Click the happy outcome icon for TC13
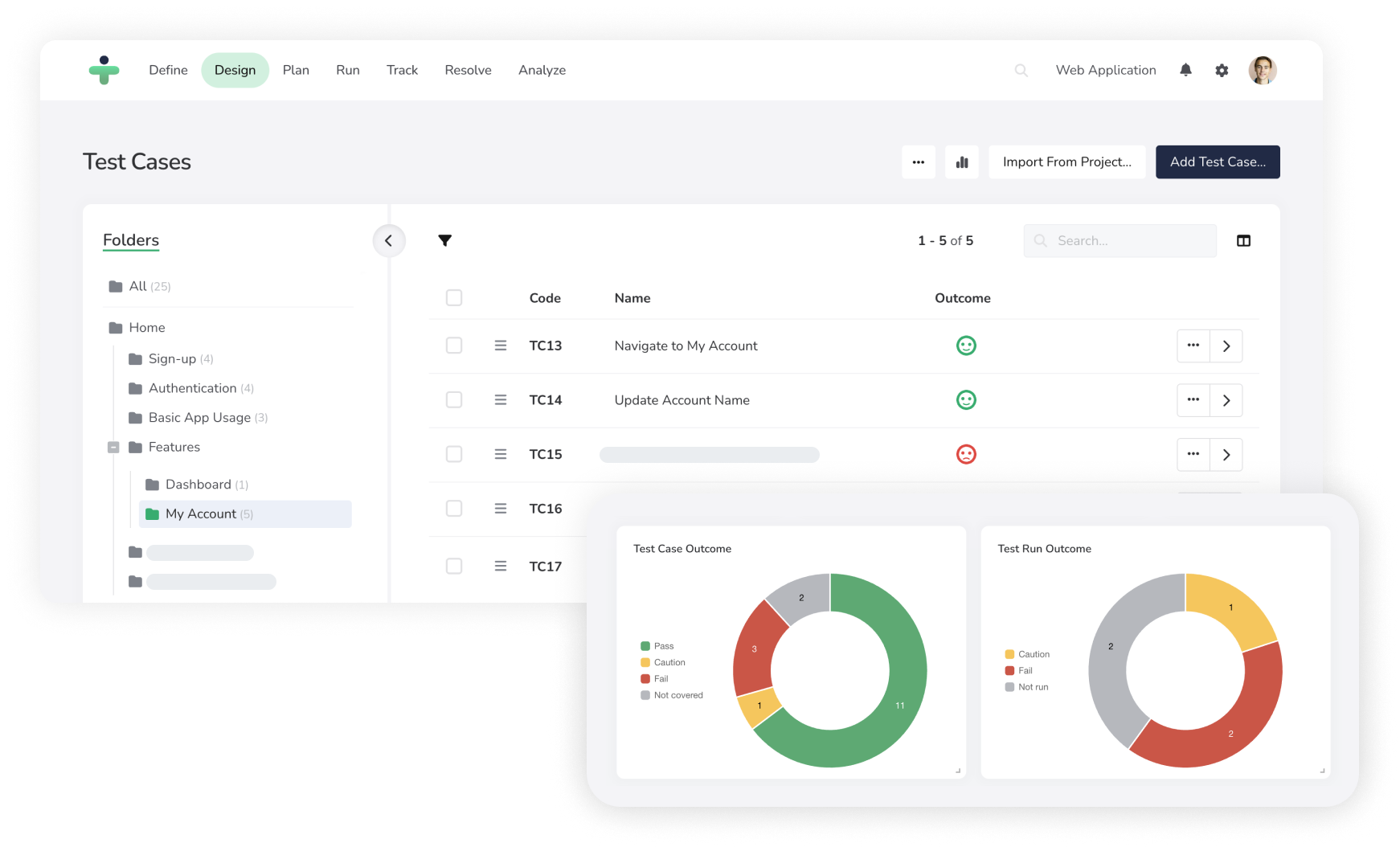This screenshot has width=1400, height=847. [x=966, y=345]
